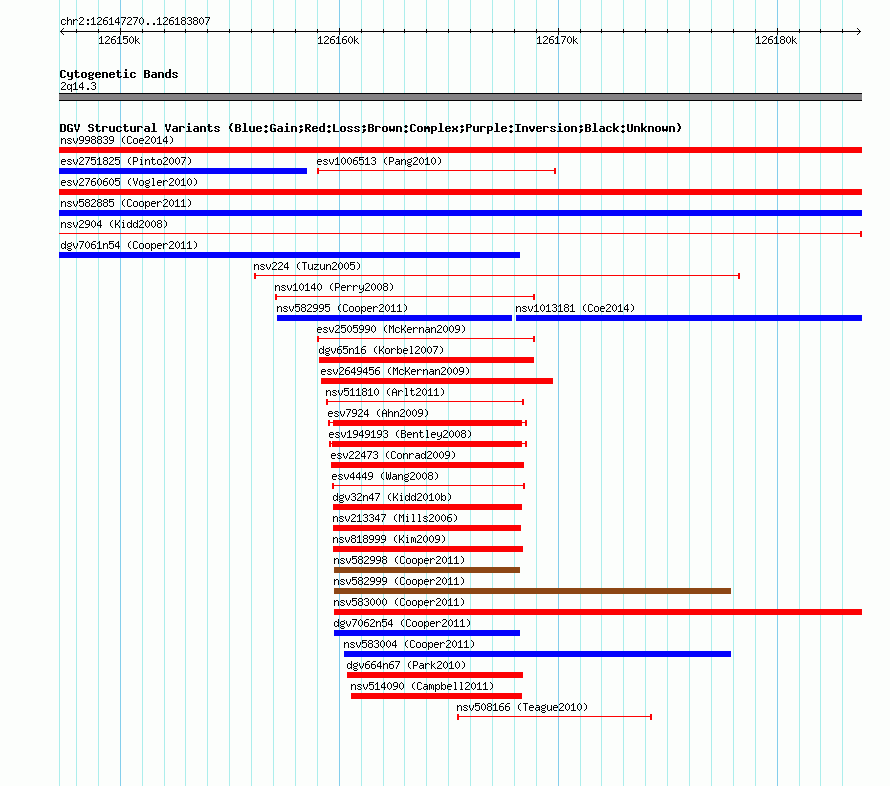
Task: Select the esv1949193 (Bentley2008) loss bar
Action: [428, 444]
